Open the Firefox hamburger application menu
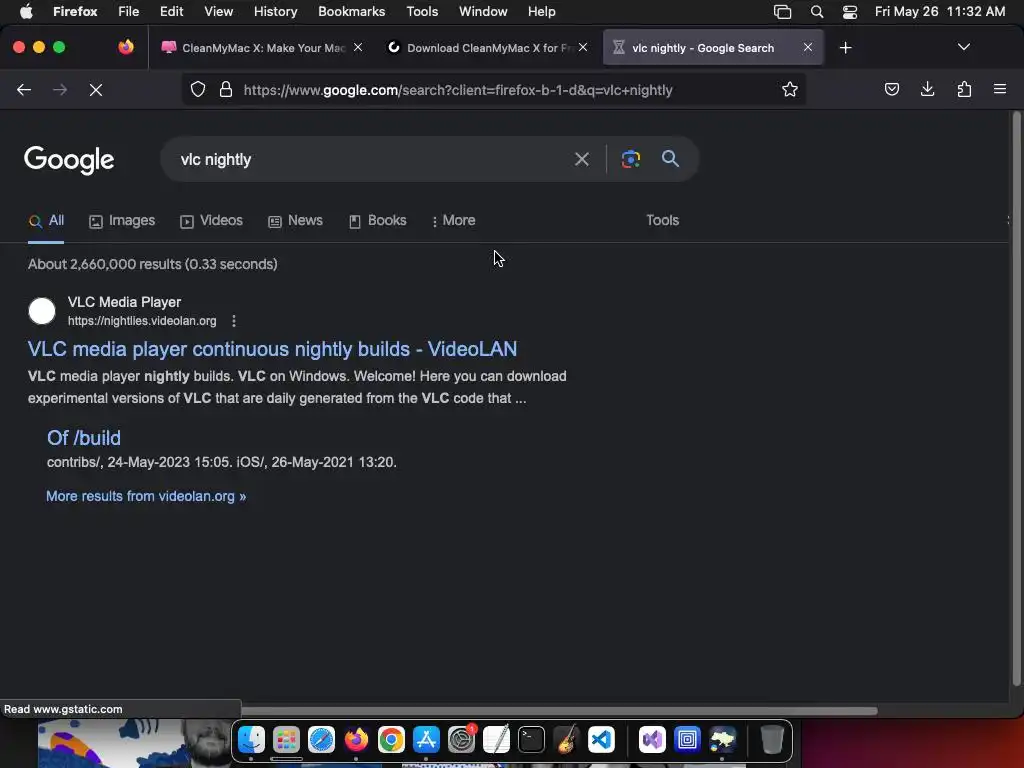1024x768 pixels. (x=1000, y=89)
